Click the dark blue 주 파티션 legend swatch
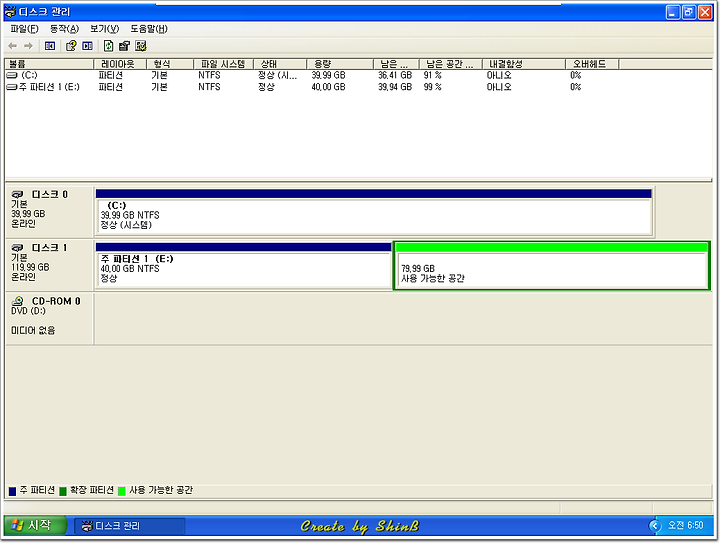This screenshot has height=543, width=720. 12,491
